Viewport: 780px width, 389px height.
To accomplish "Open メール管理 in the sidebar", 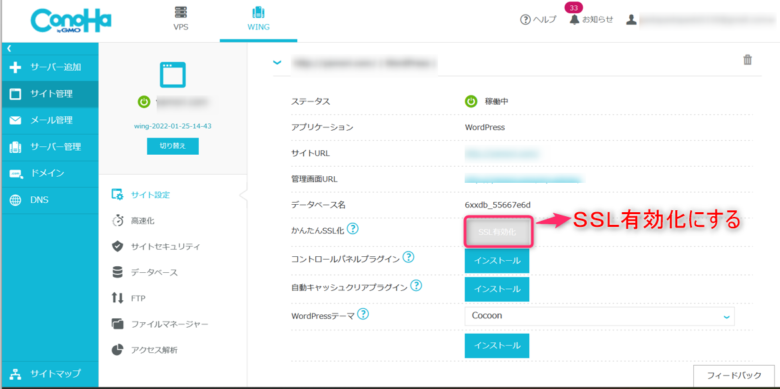I will 50,120.
